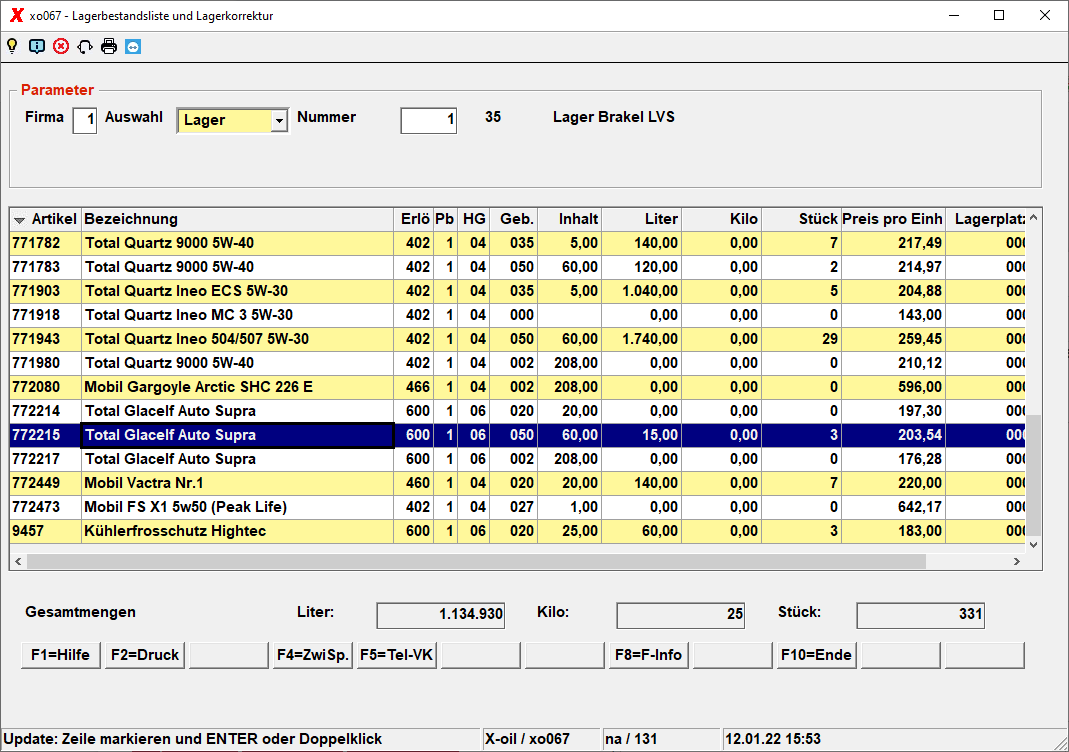Click the Liter column header
This screenshot has width=1069, height=752.
click(x=642, y=220)
